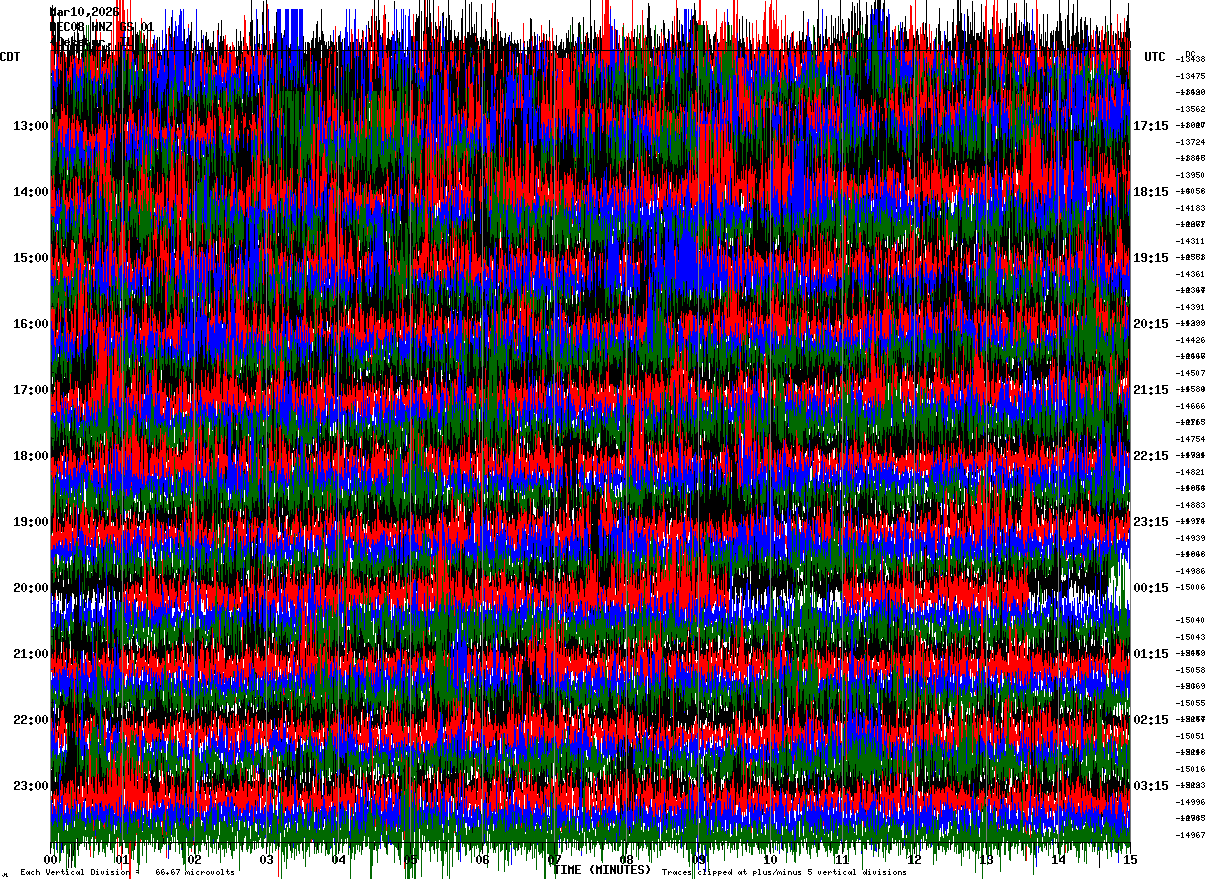The image size is (1210, 886).
Task: Click the 21:00 CDT row label
Action: pos(31,654)
